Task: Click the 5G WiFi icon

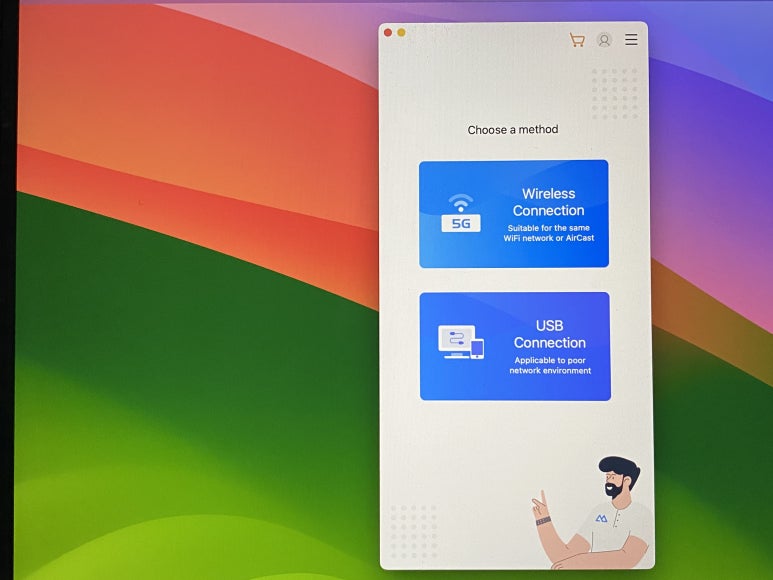Action: tap(461, 213)
